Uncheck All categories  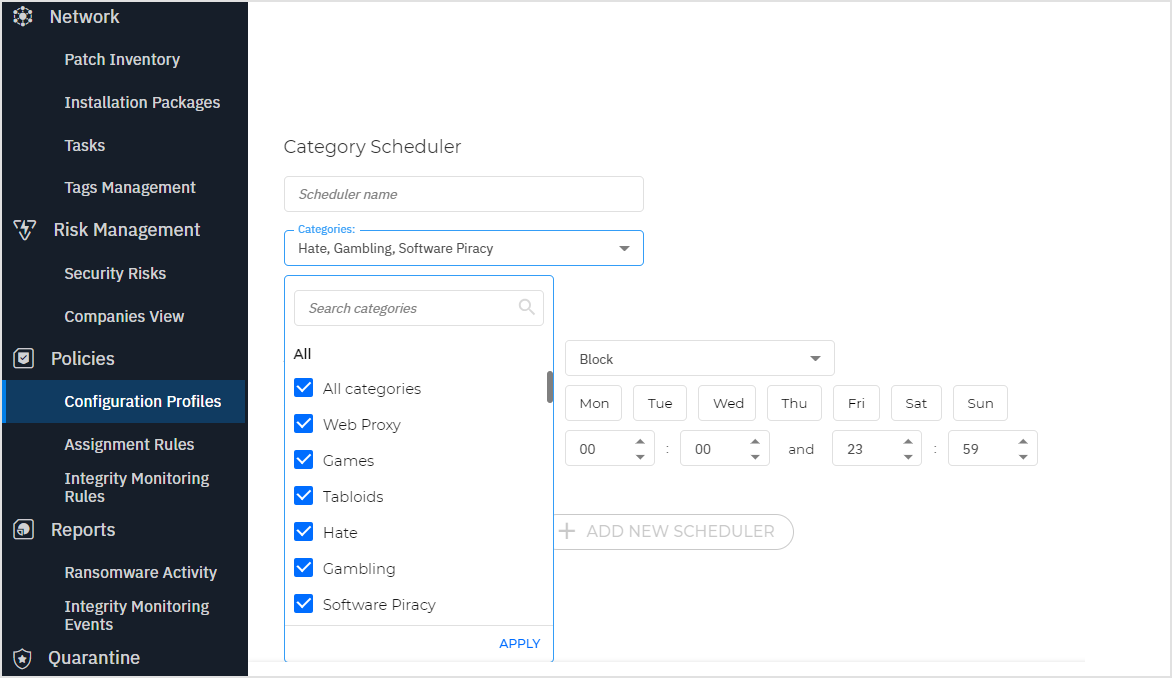coord(303,388)
